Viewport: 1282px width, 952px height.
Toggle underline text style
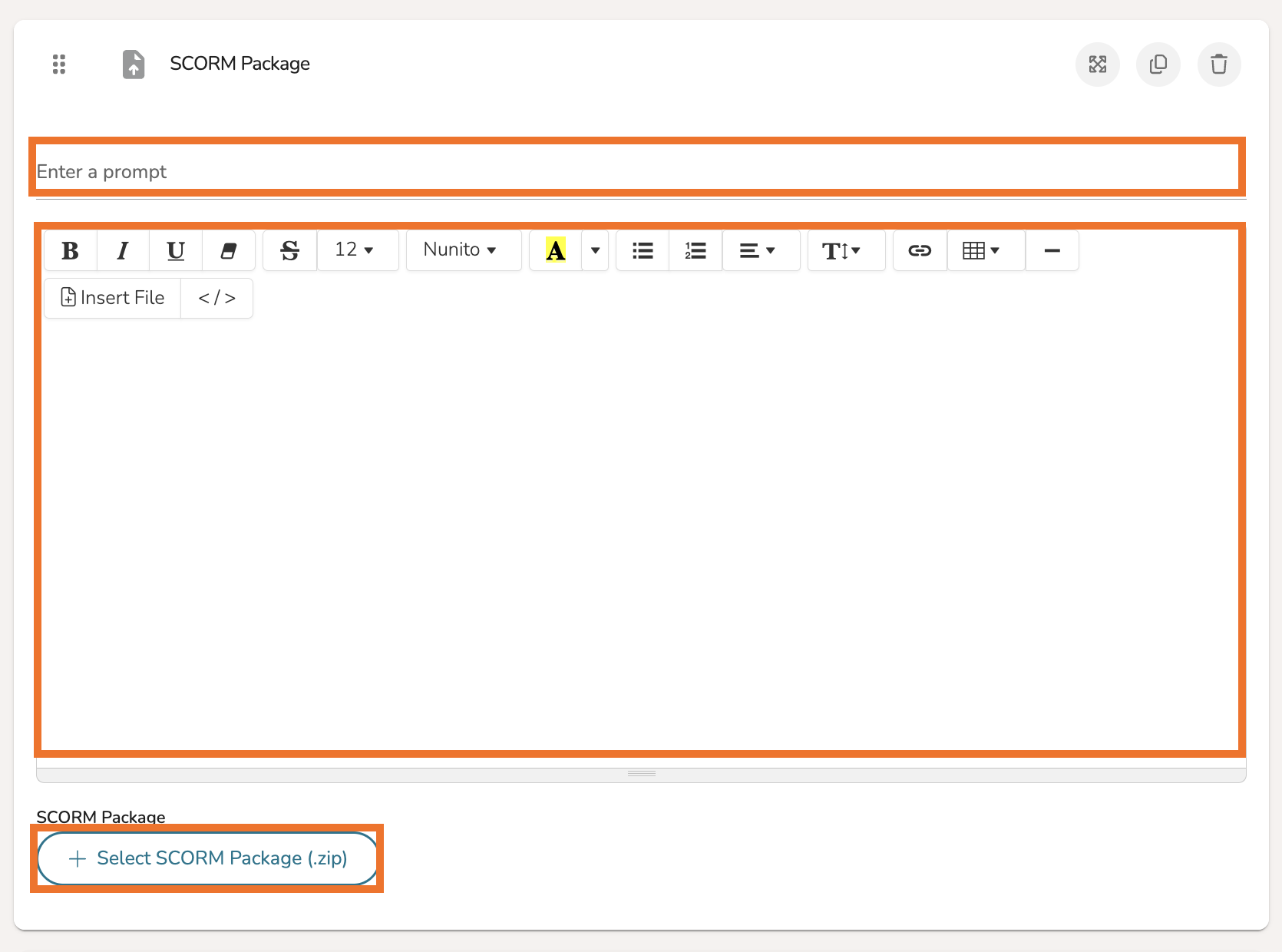point(176,250)
